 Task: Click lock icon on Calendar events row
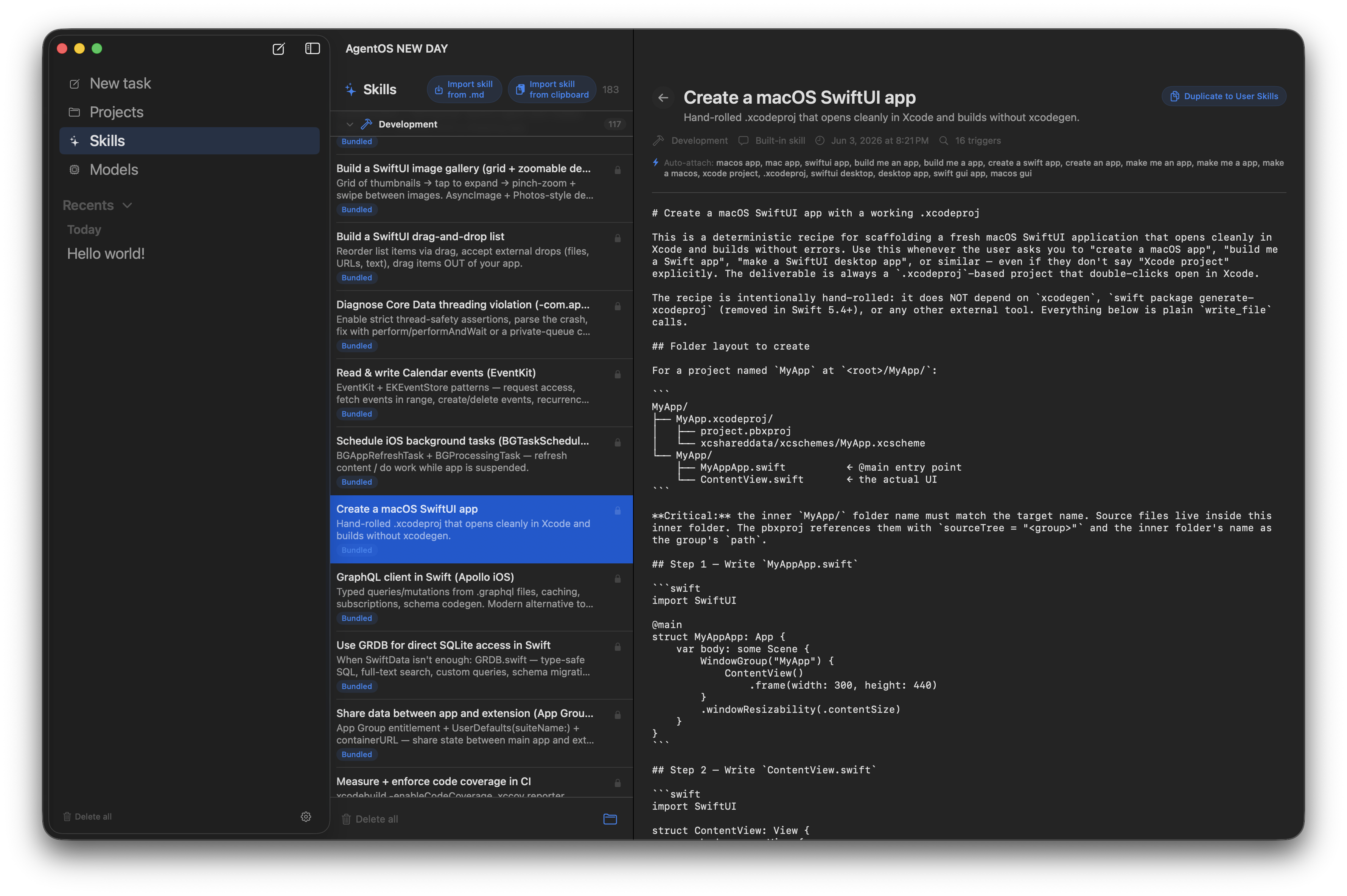[x=618, y=374]
